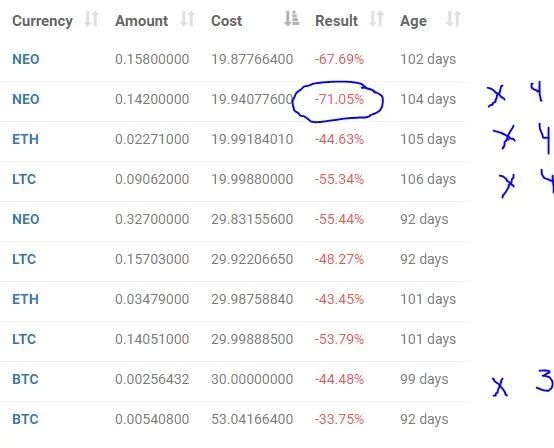Toggle the Cost column sort icon
Image resolution: width=554 pixels, height=448 pixels.
coord(292,19)
